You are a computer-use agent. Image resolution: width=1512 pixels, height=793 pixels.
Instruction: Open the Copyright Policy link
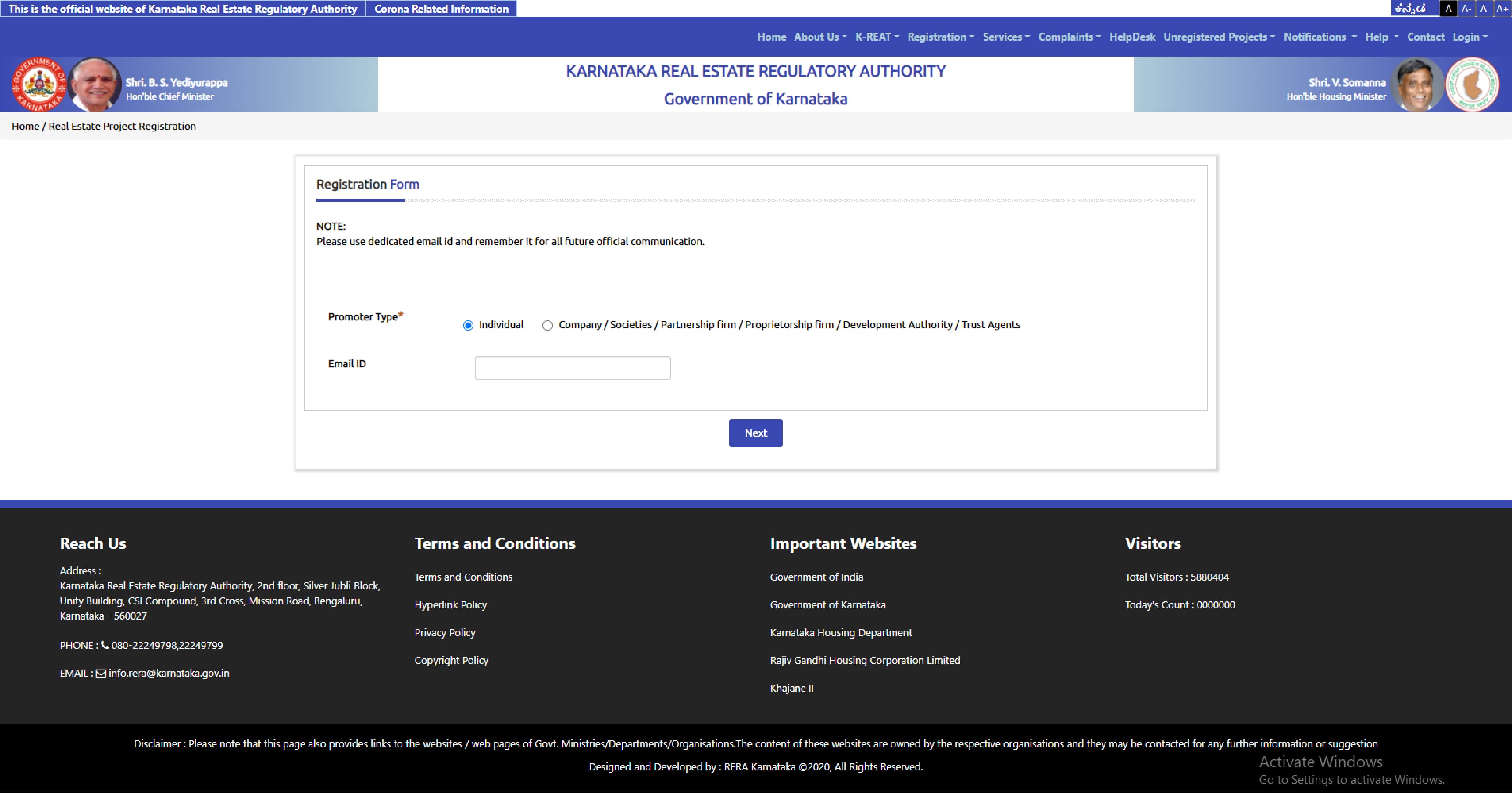tap(451, 660)
